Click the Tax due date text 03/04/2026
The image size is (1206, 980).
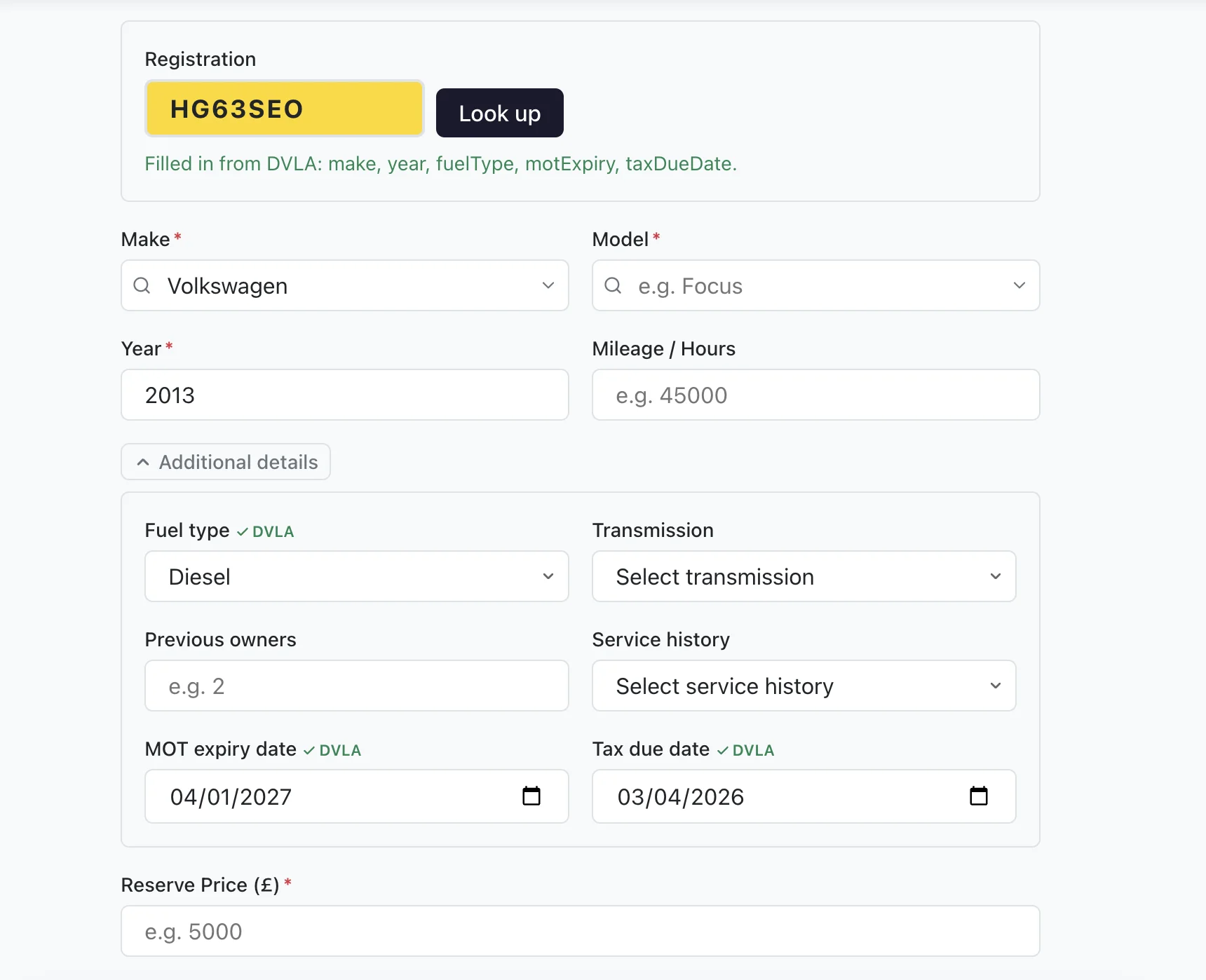680,797
